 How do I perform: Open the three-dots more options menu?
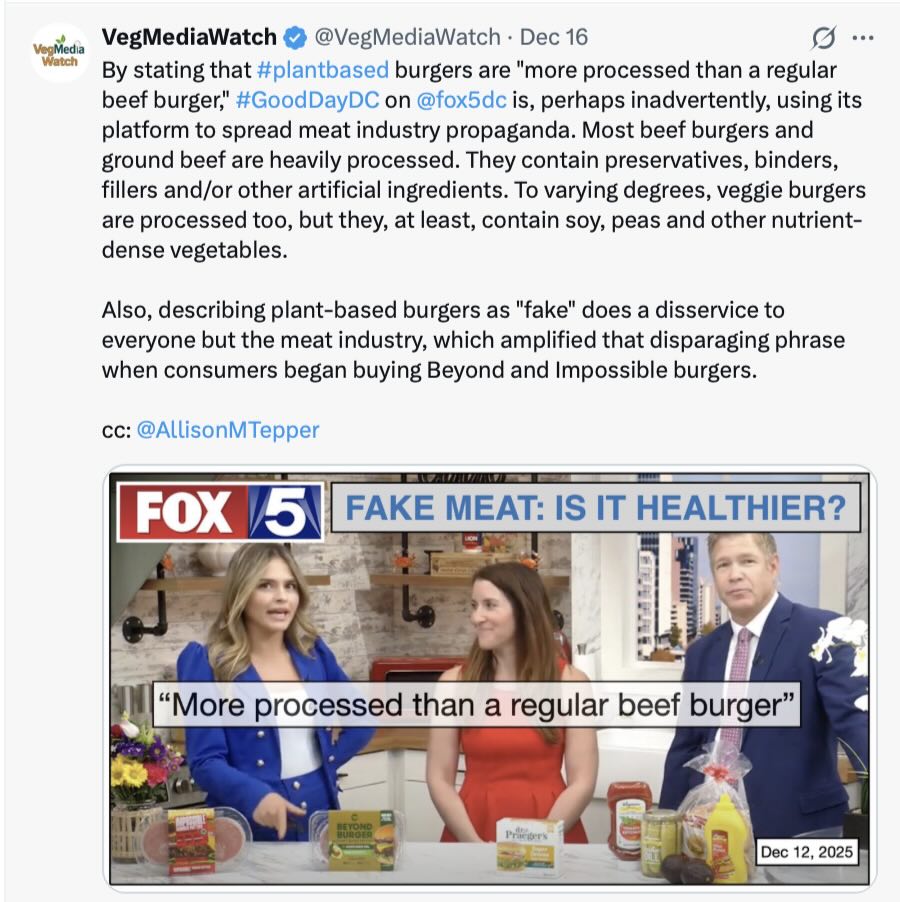[863, 38]
